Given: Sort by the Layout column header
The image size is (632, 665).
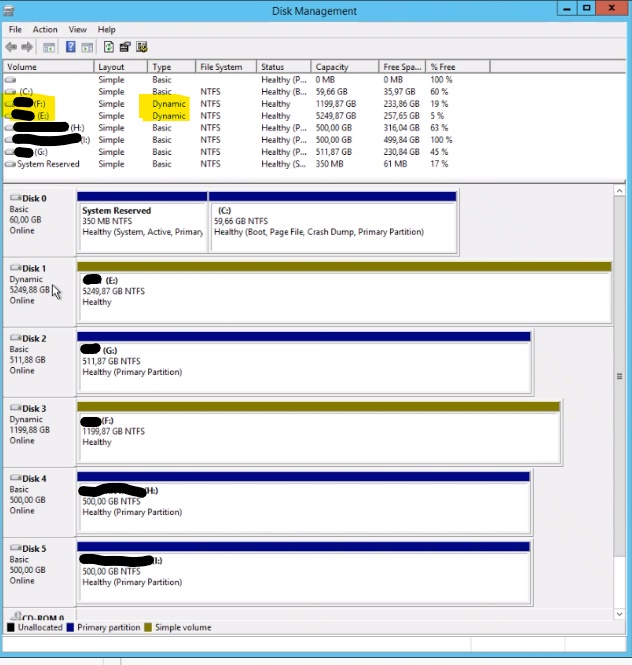Looking at the screenshot, I should (120, 67).
